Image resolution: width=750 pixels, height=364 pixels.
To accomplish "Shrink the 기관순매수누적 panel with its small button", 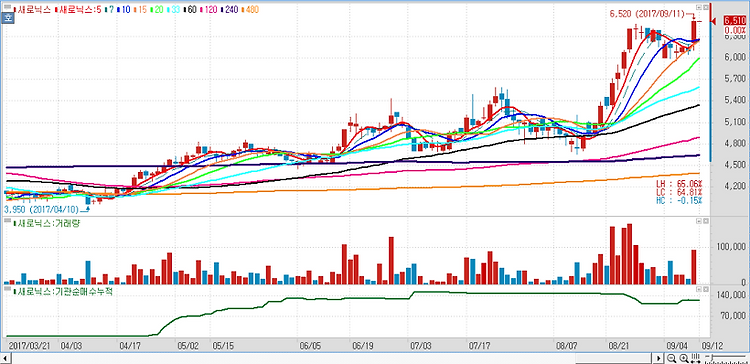I will tap(698, 289).
